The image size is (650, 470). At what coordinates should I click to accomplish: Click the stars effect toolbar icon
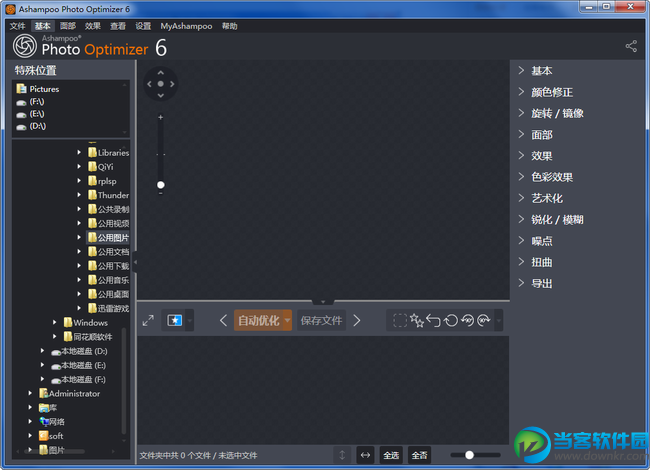(x=417, y=320)
